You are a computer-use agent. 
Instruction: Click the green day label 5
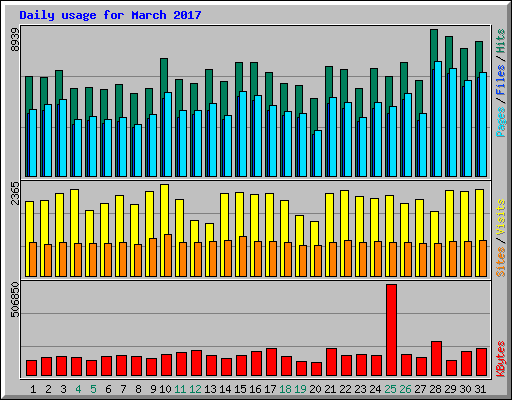[93, 389]
